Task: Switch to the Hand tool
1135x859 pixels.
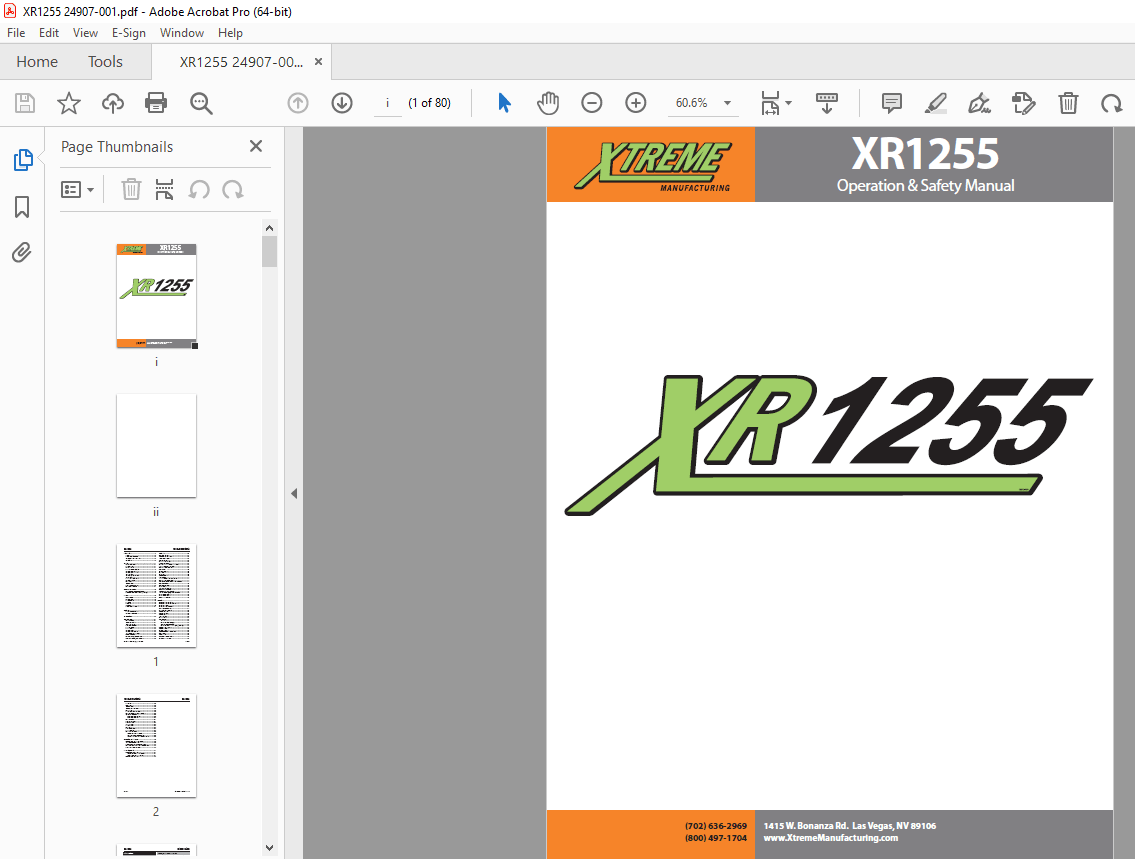Action: [x=548, y=103]
